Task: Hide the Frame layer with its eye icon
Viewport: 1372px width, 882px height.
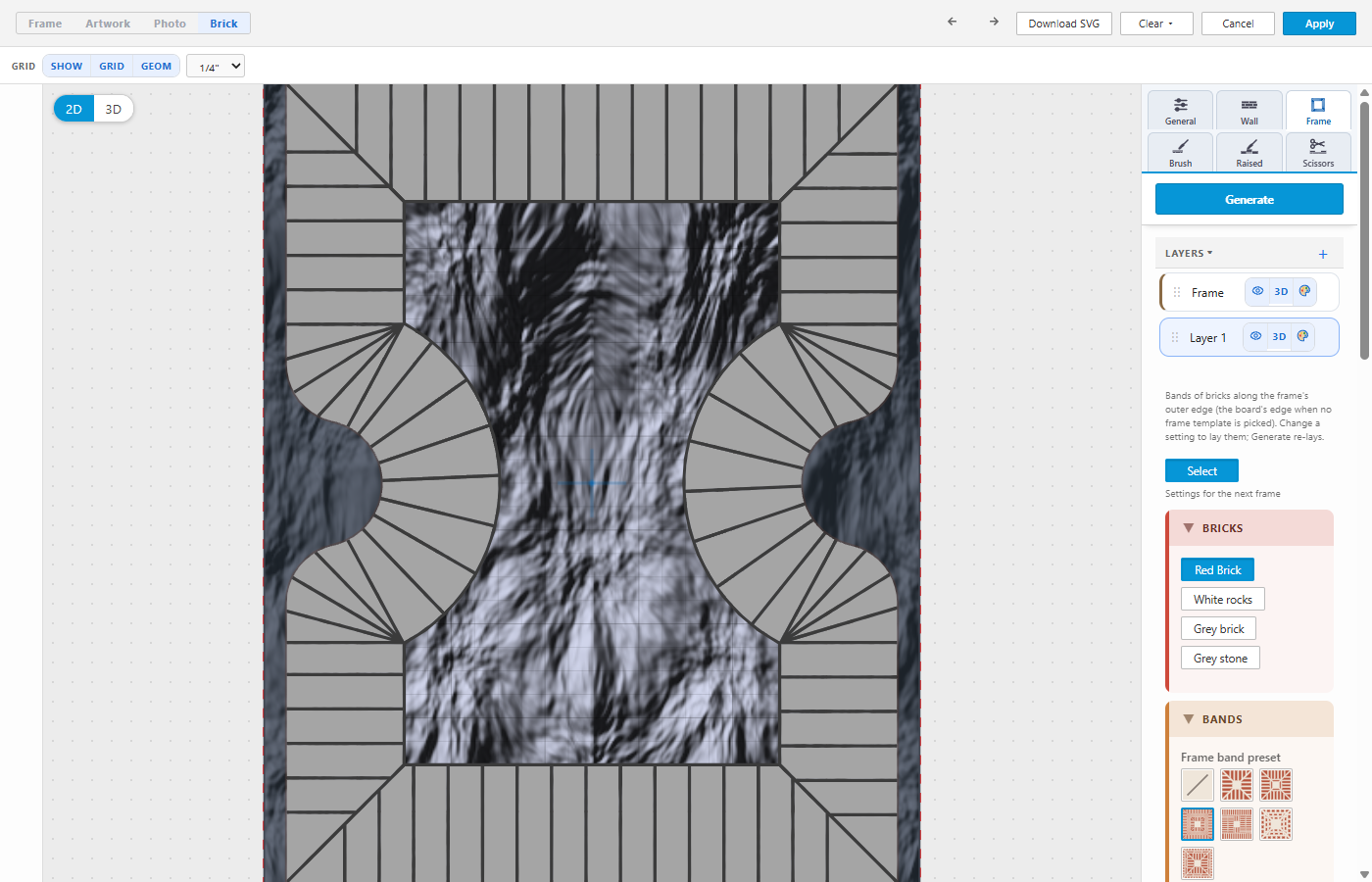Action: [x=1257, y=291]
